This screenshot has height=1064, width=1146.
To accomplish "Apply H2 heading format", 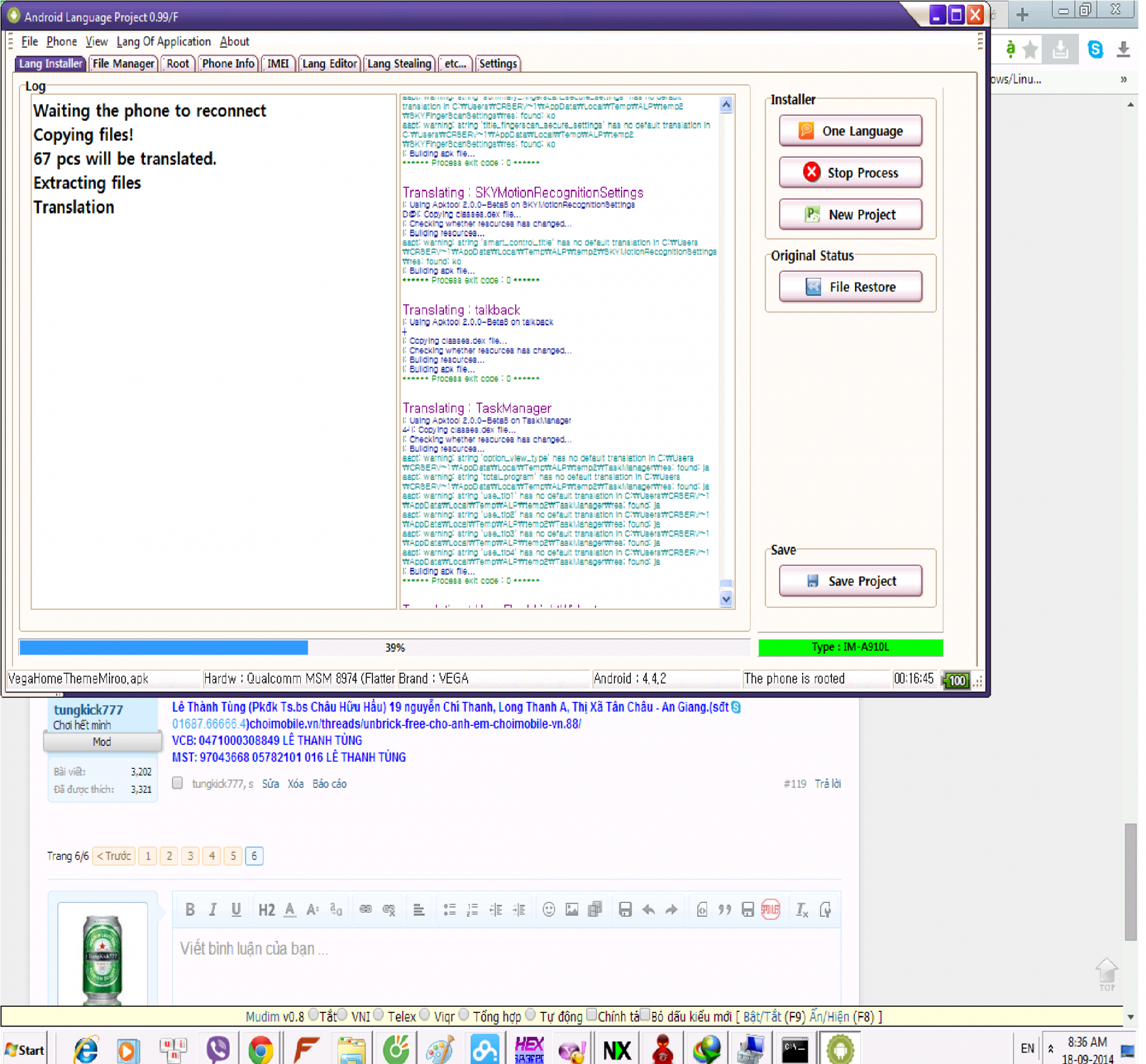I will [266, 909].
